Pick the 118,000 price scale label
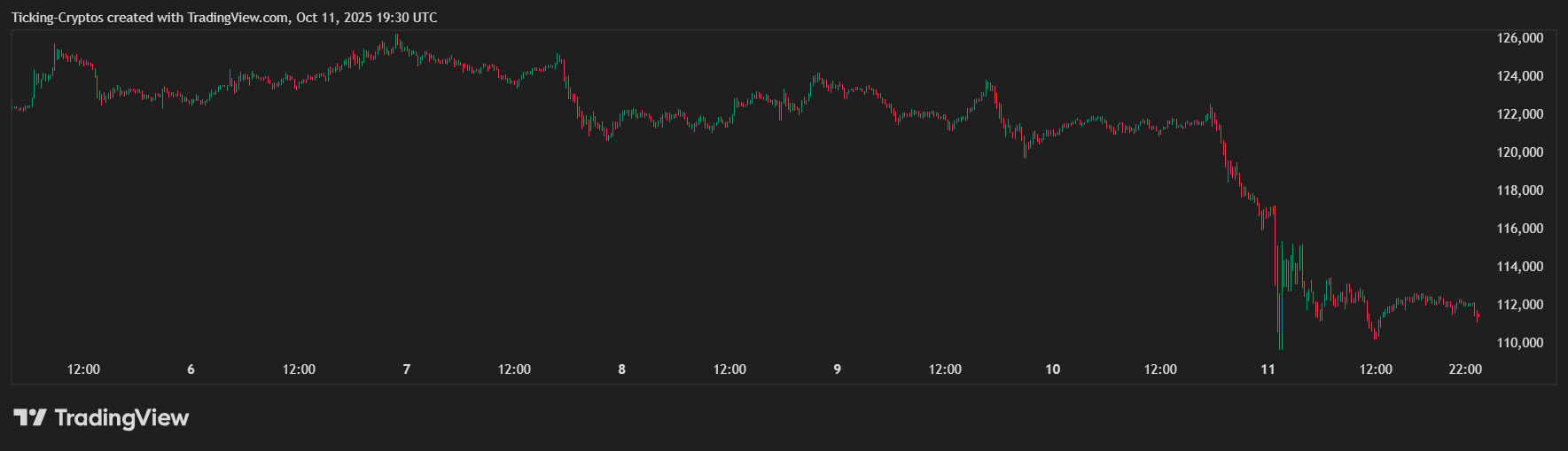 click(1519, 191)
